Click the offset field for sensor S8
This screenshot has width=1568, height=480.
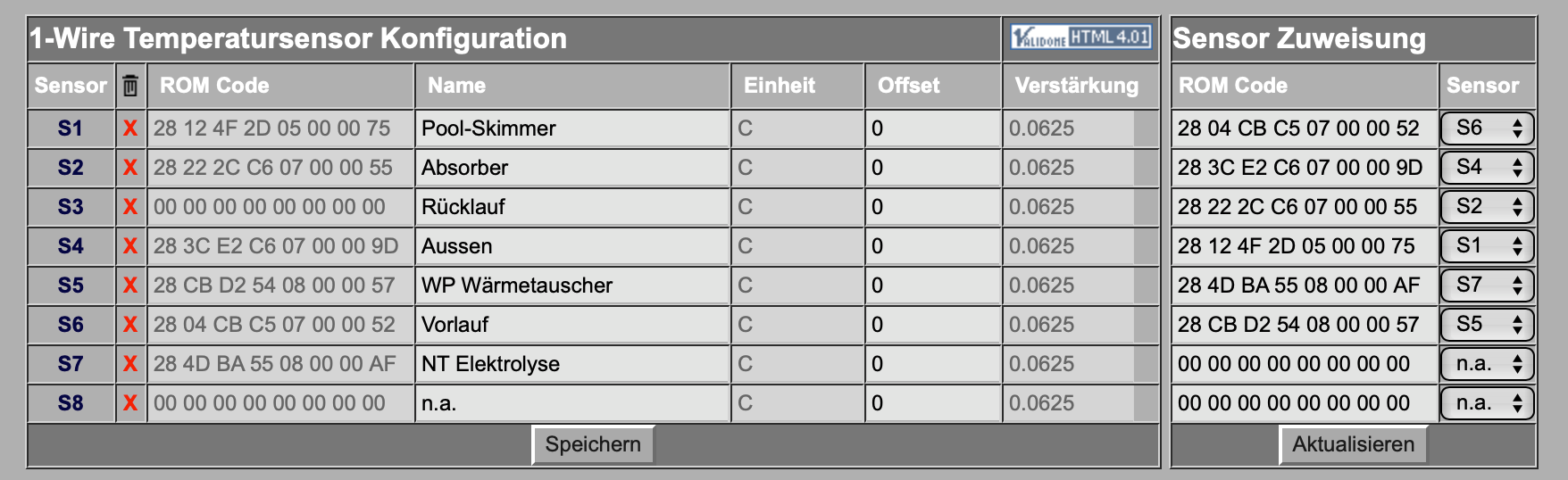click(932, 403)
